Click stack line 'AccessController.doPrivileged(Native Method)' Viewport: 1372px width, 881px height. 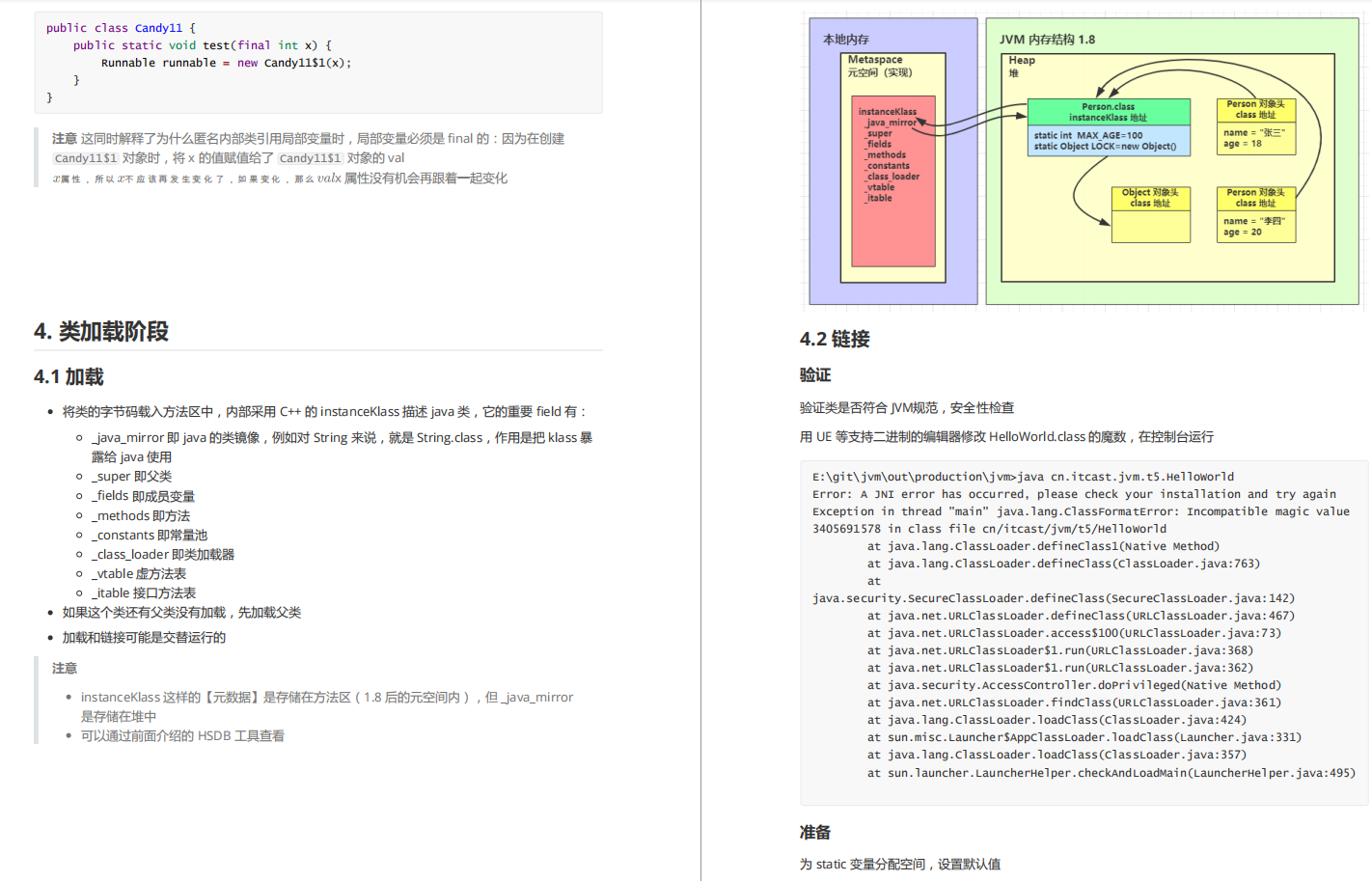[x=1074, y=685]
